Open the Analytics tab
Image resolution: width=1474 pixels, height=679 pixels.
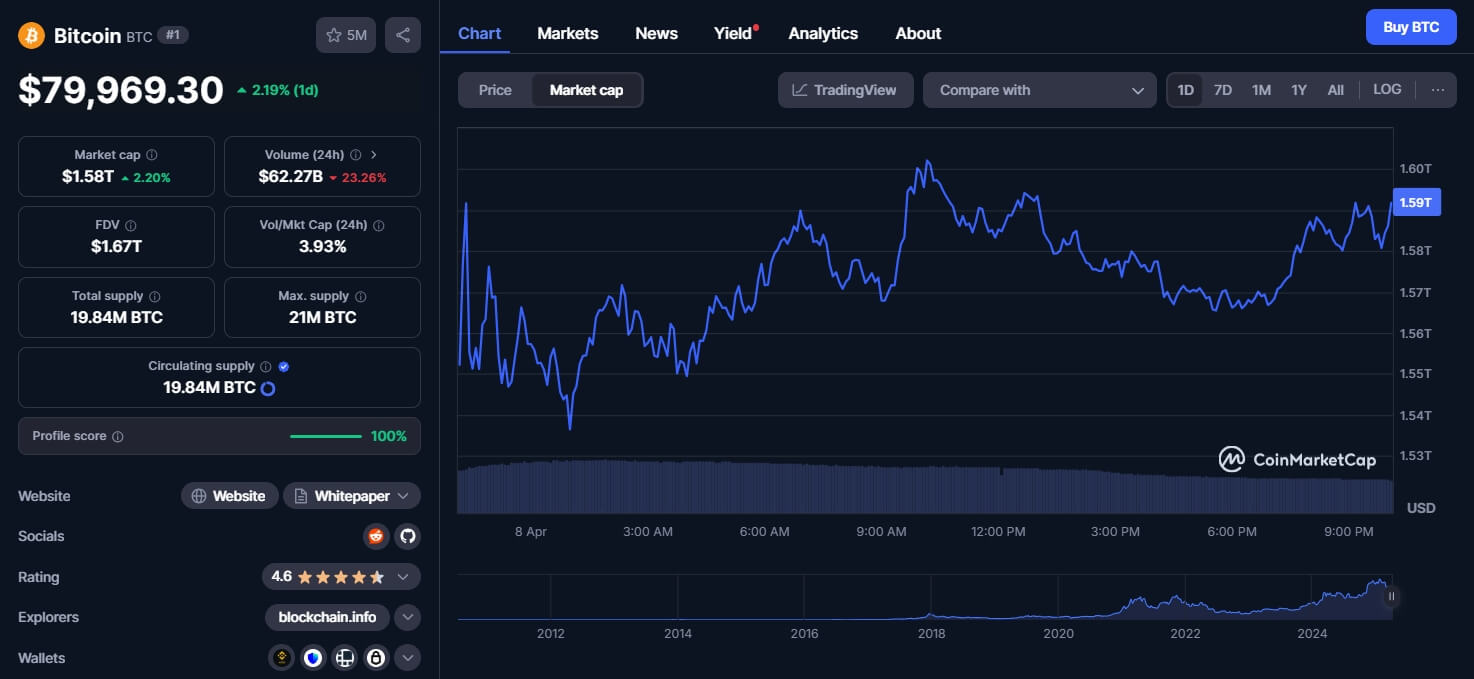click(x=822, y=33)
